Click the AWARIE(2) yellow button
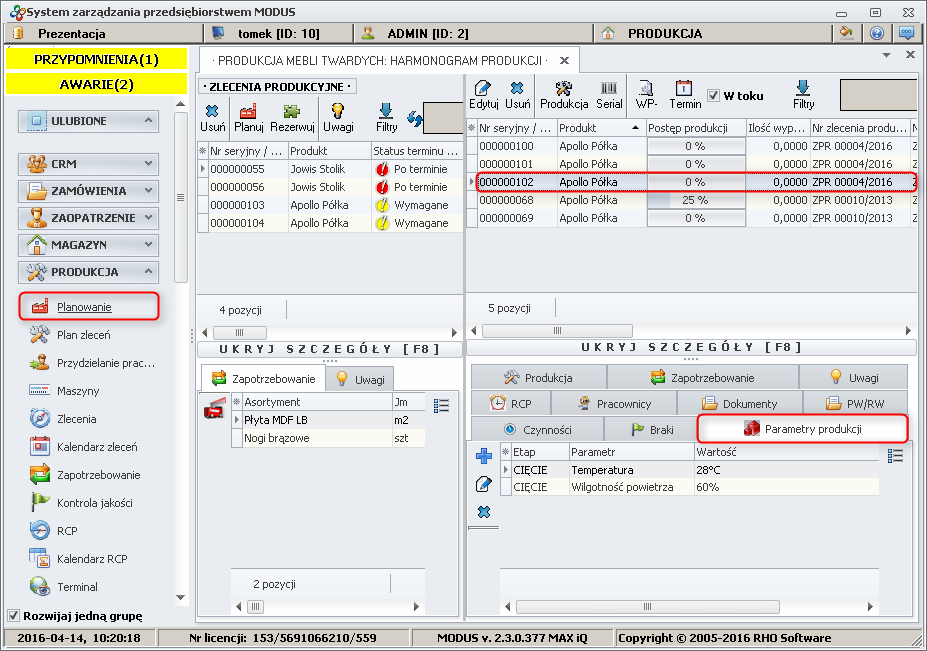The width and height of the screenshot is (927, 651). pyautogui.click(x=96, y=84)
